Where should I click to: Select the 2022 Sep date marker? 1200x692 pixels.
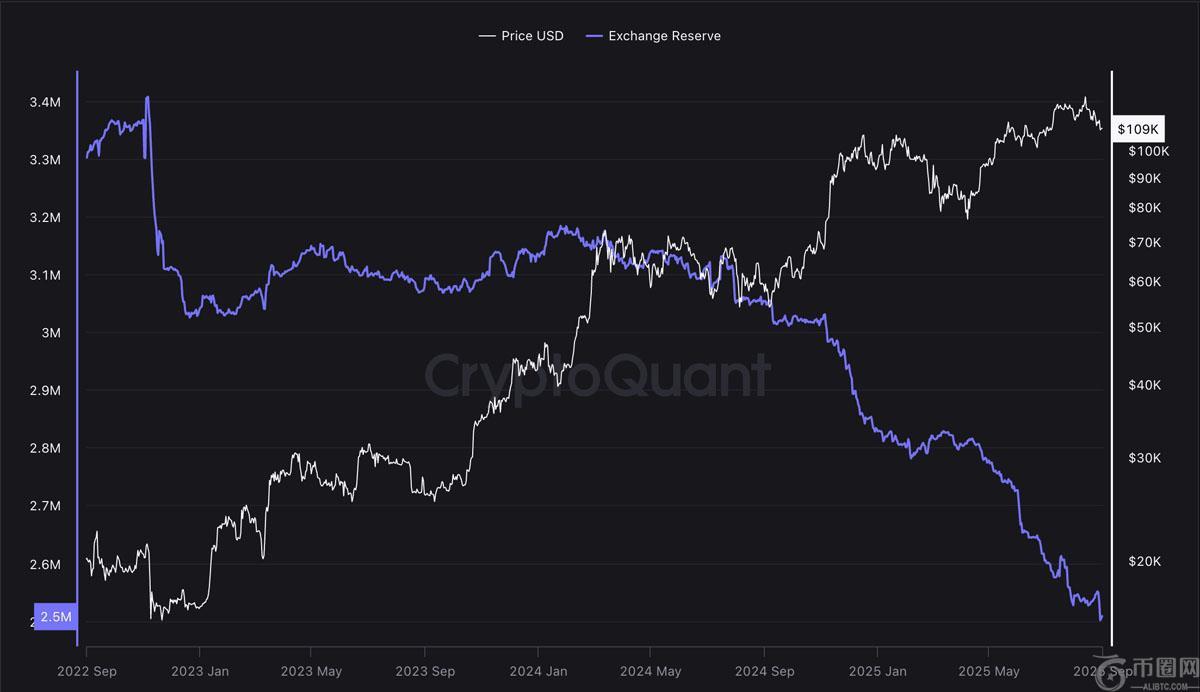tap(86, 672)
